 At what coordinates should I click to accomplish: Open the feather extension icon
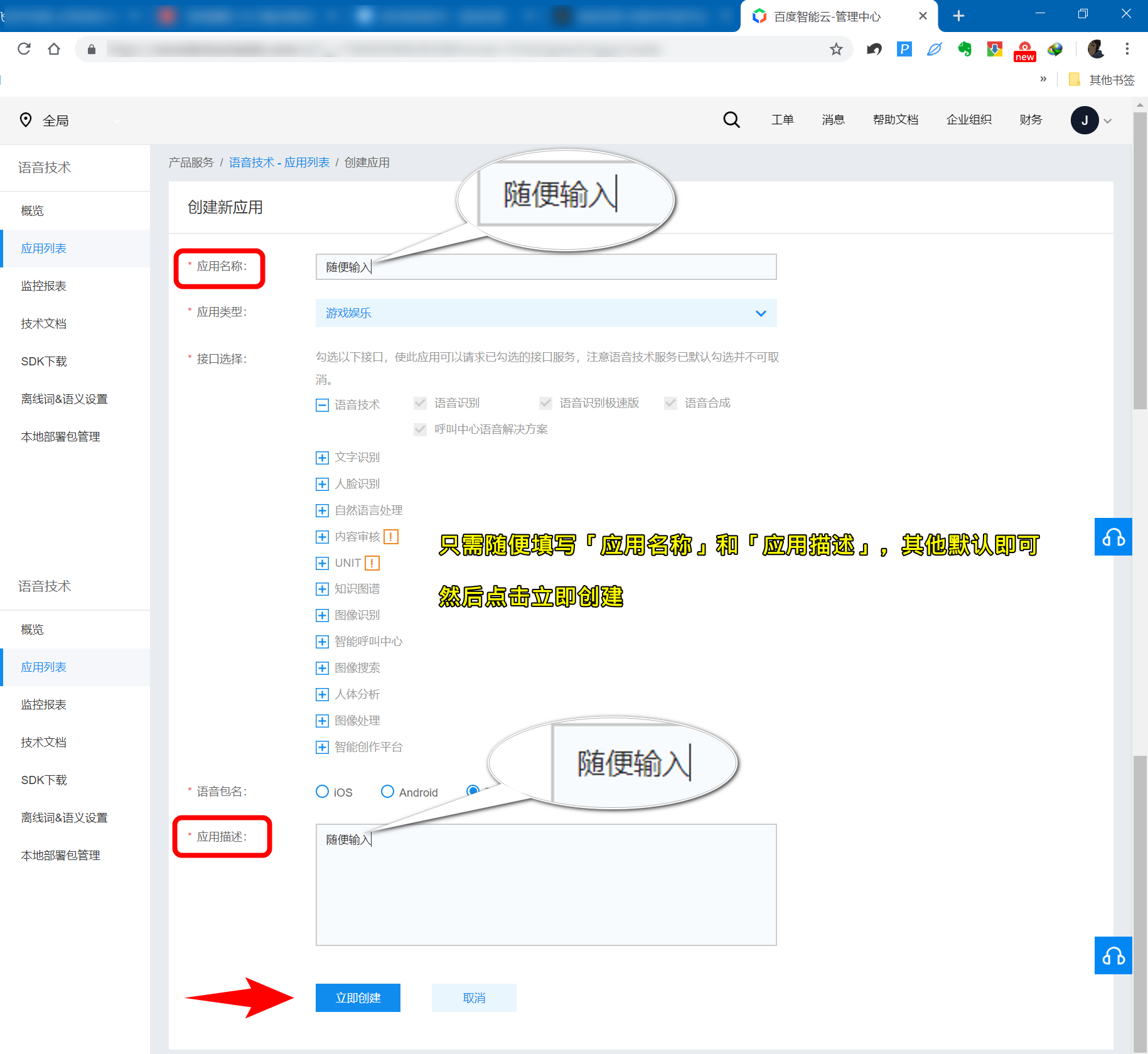click(x=935, y=49)
